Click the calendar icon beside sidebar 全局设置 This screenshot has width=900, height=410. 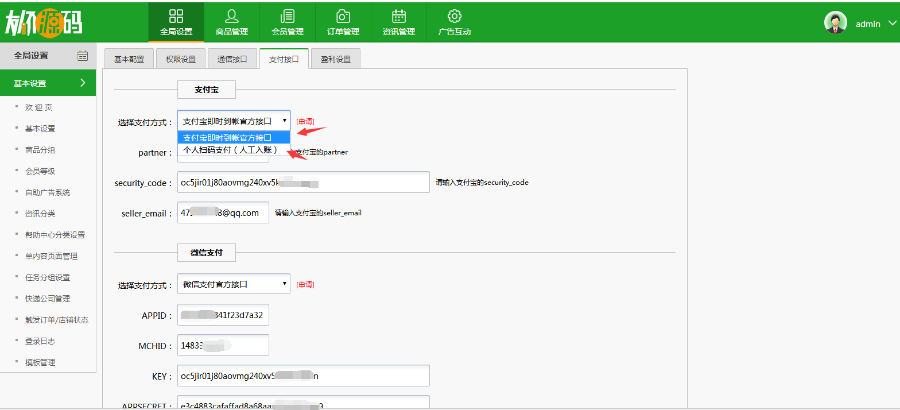(83, 56)
